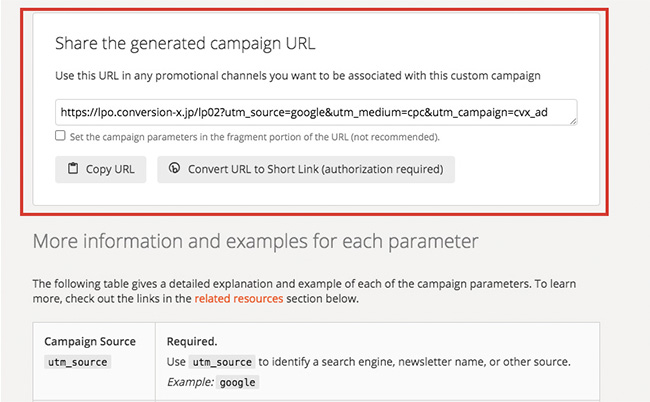Click the link icon on the Convert URL button
This screenshot has width=650, height=402.
pyautogui.click(x=175, y=169)
